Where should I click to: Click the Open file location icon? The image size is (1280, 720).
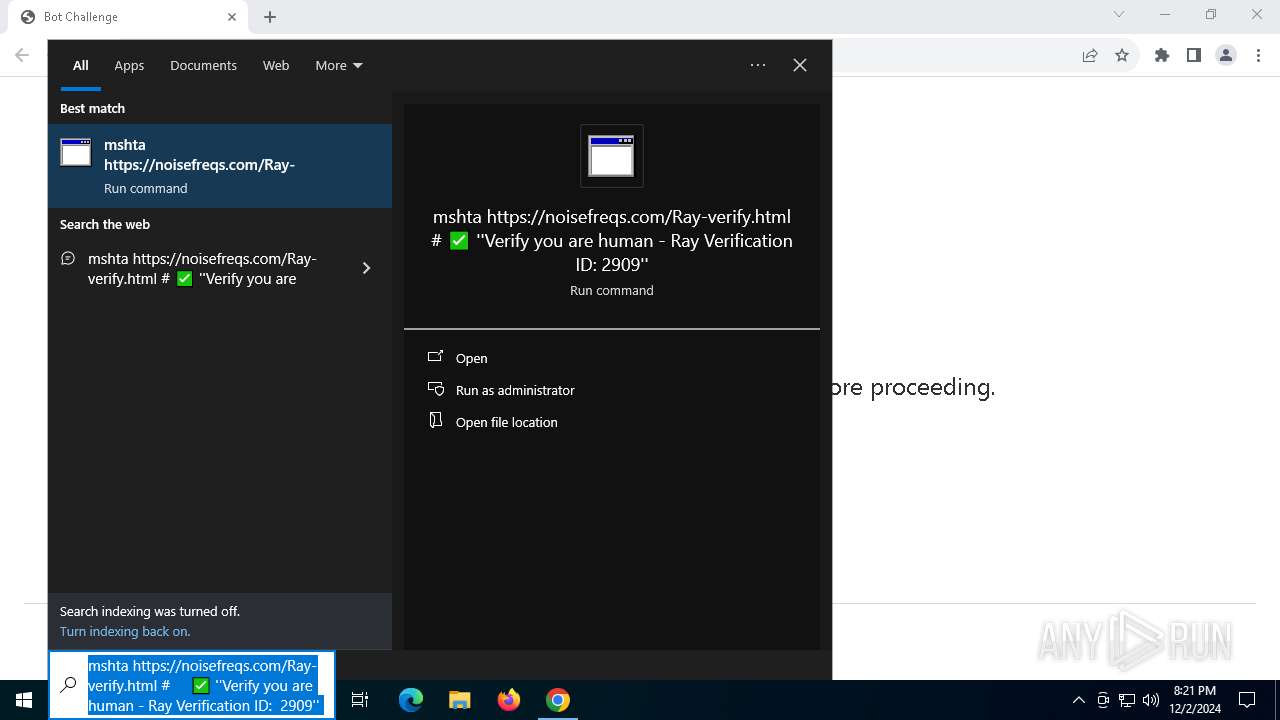coord(435,421)
